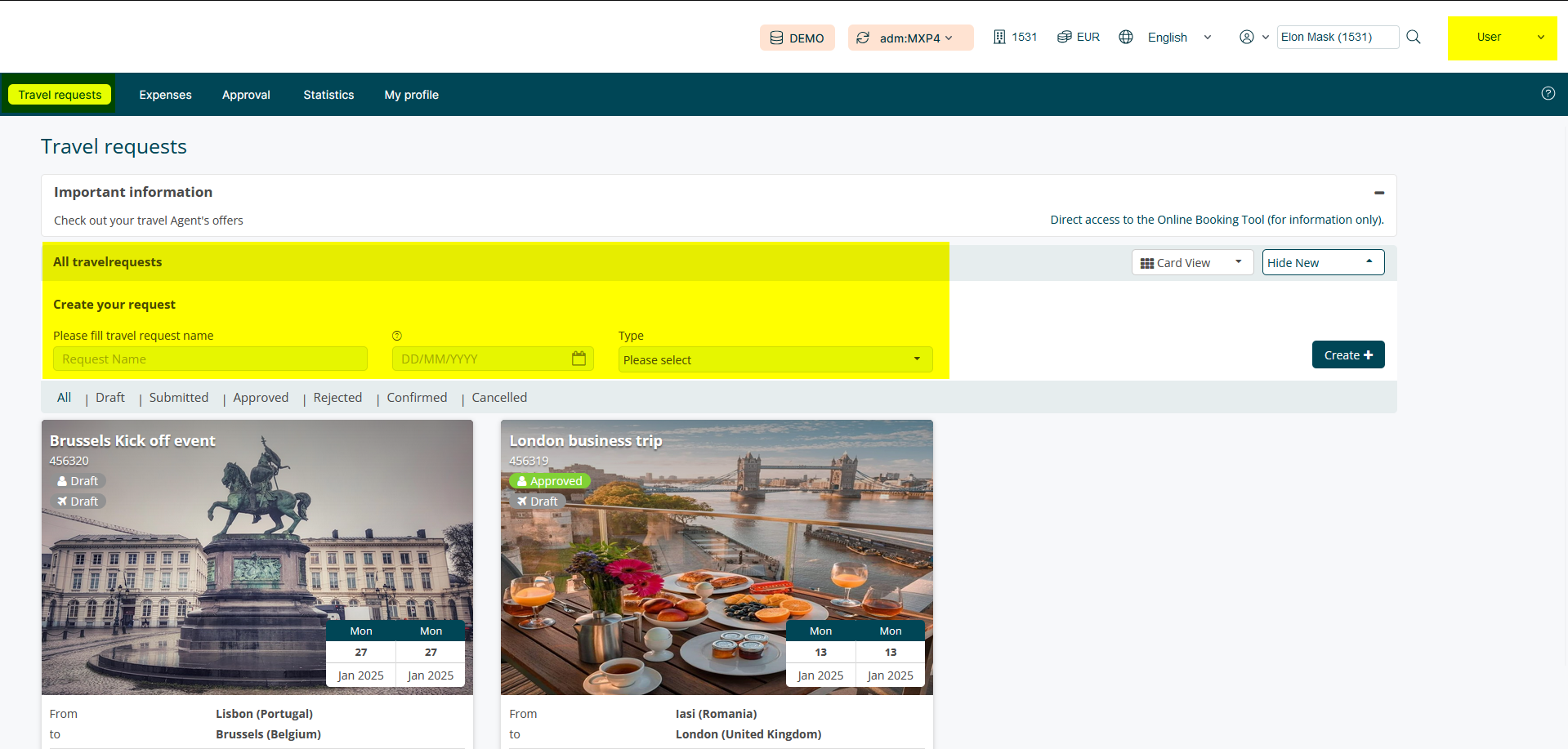Open the Card View dropdown
The height and width of the screenshot is (749, 1568).
(x=1191, y=262)
